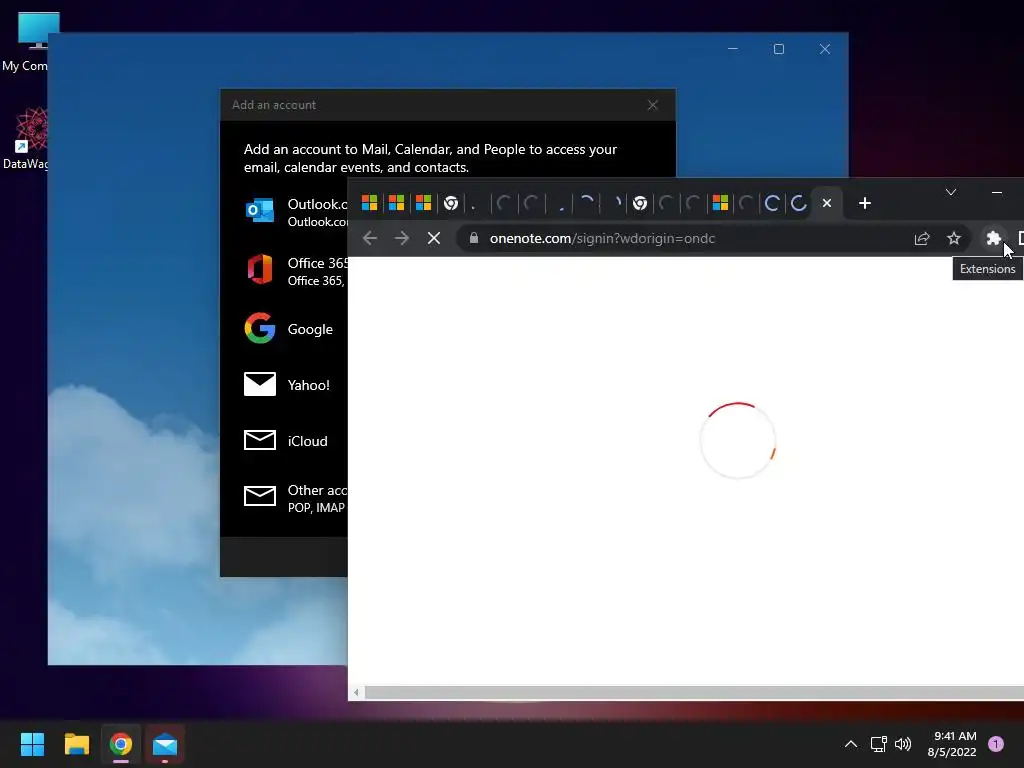Launch File Explorer from the taskbar
This screenshot has height=768, width=1024.
coord(76,744)
